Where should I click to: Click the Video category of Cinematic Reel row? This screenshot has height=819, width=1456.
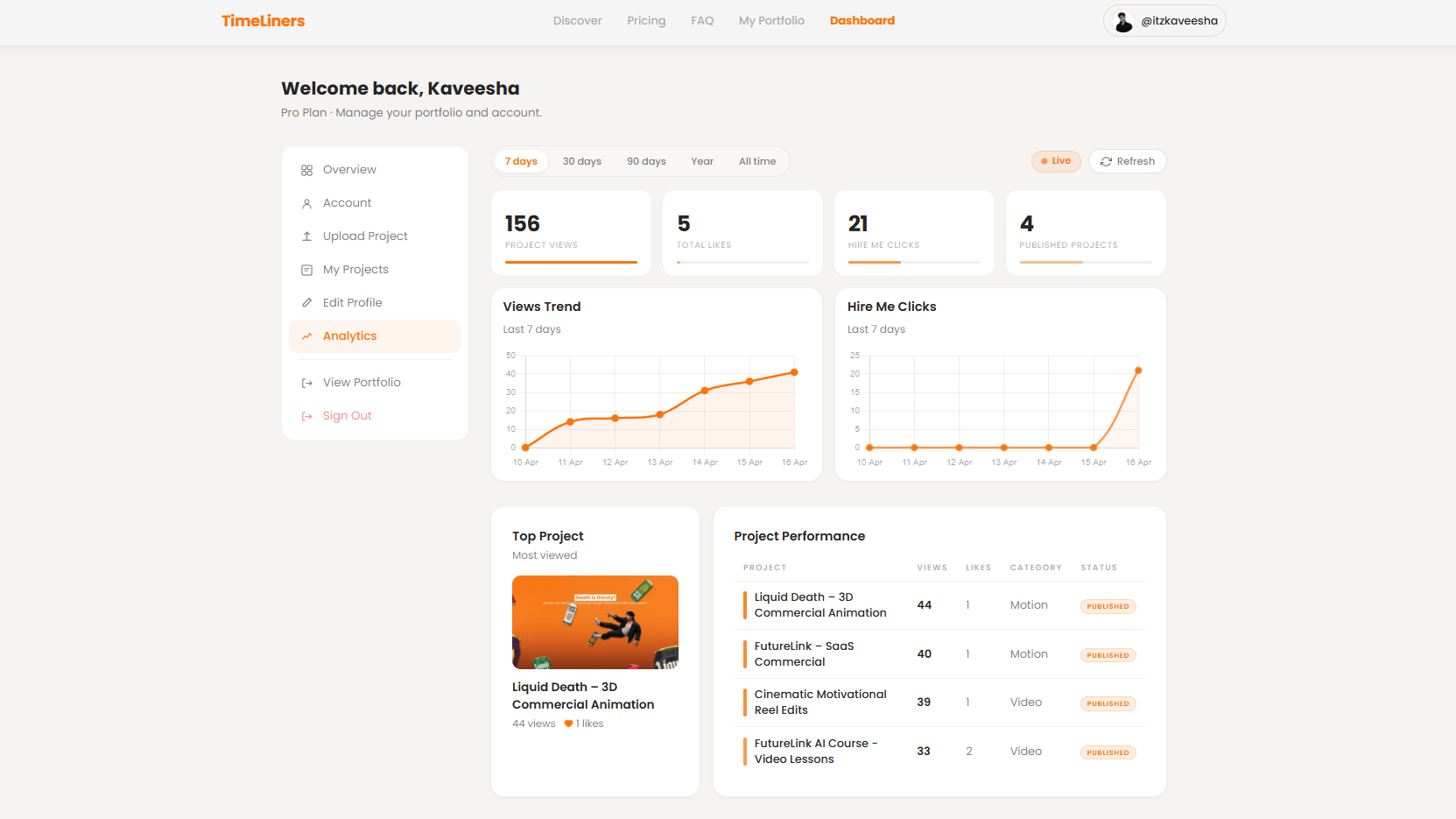coord(1025,703)
